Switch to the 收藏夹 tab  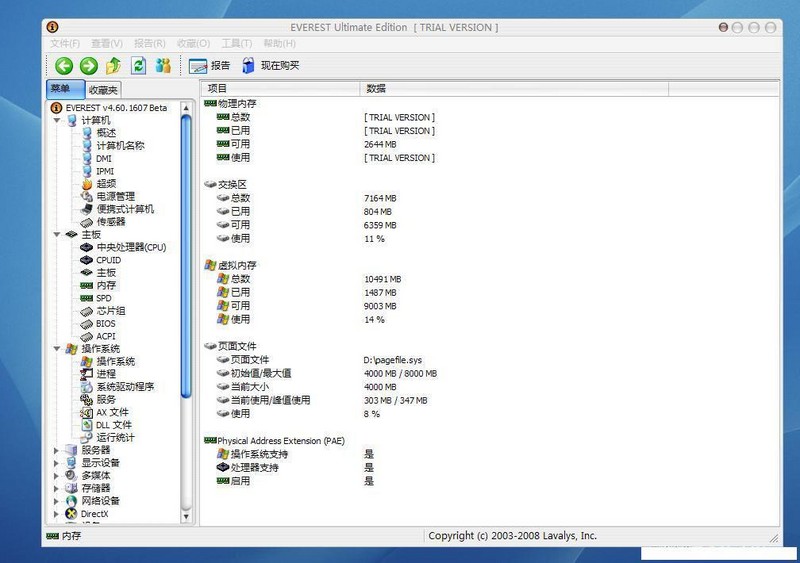click(x=103, y=90)
